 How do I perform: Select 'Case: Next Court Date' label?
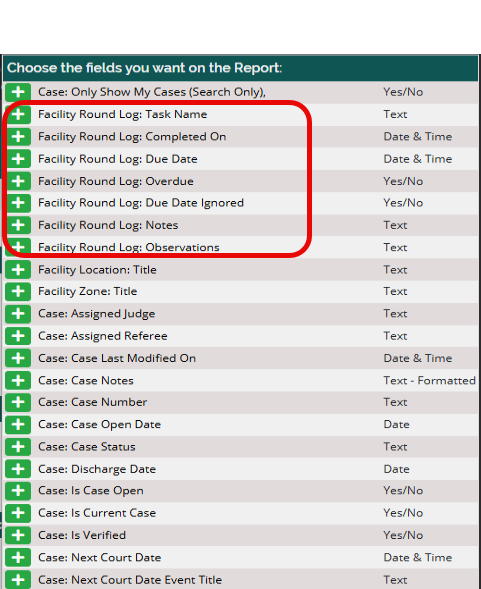(x=100, y=557)
